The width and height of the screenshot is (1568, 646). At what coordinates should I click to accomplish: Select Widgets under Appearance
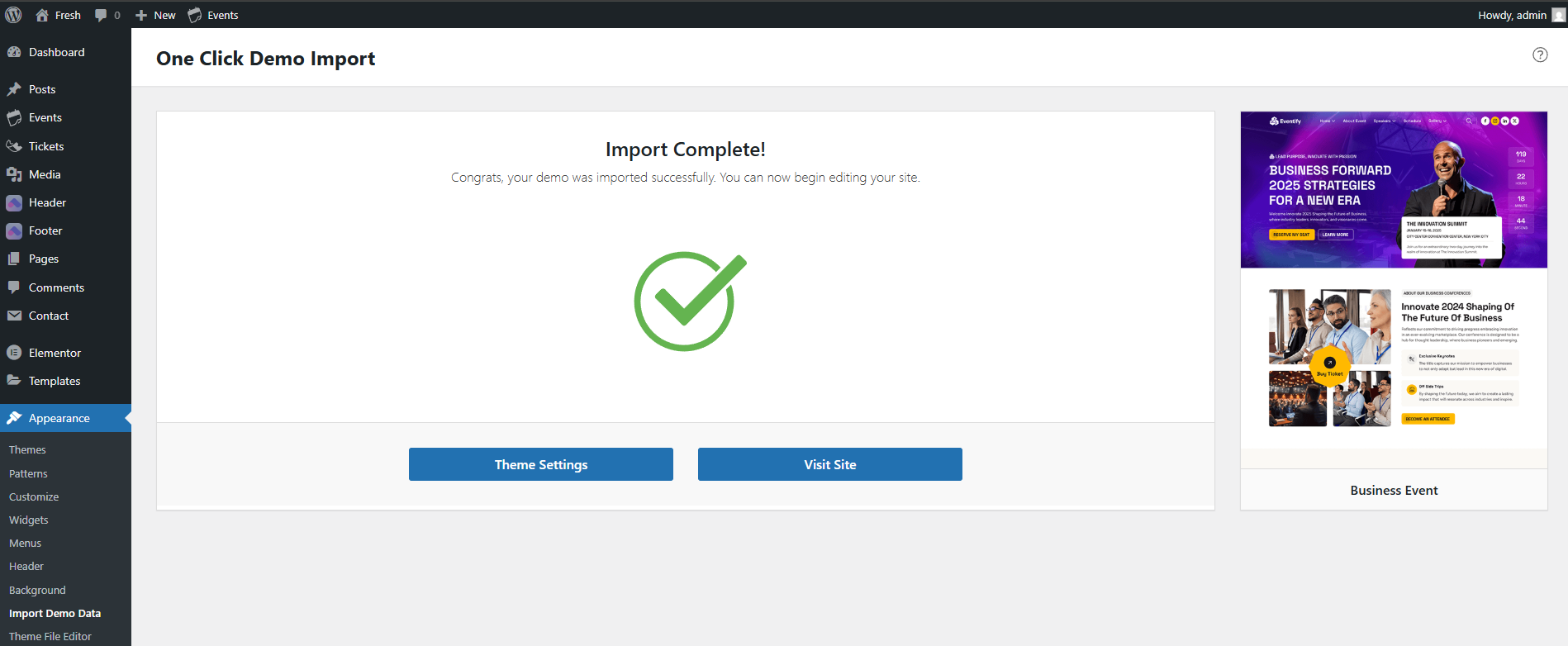tap(29, 520)
